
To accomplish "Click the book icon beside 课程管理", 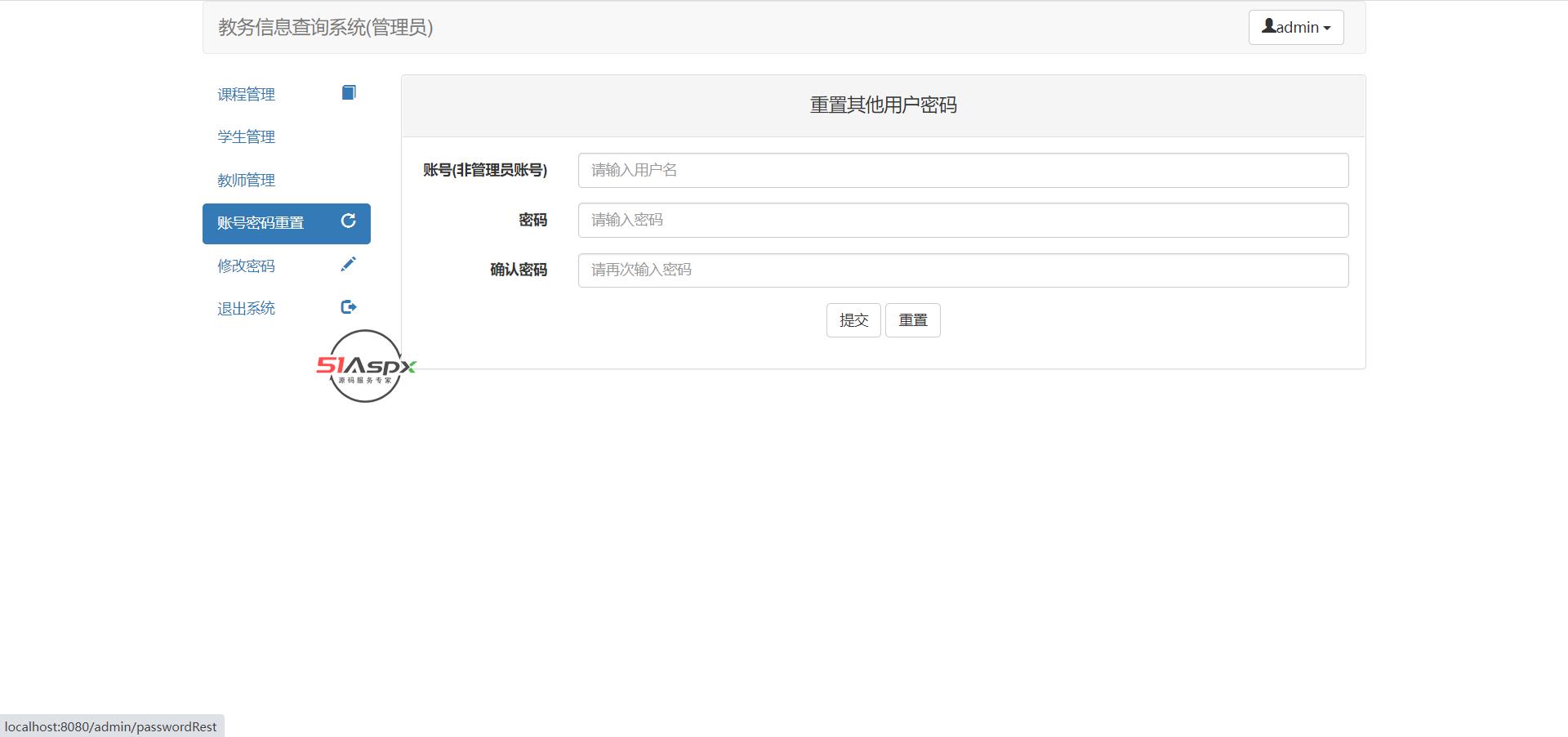I will [349, 92].
